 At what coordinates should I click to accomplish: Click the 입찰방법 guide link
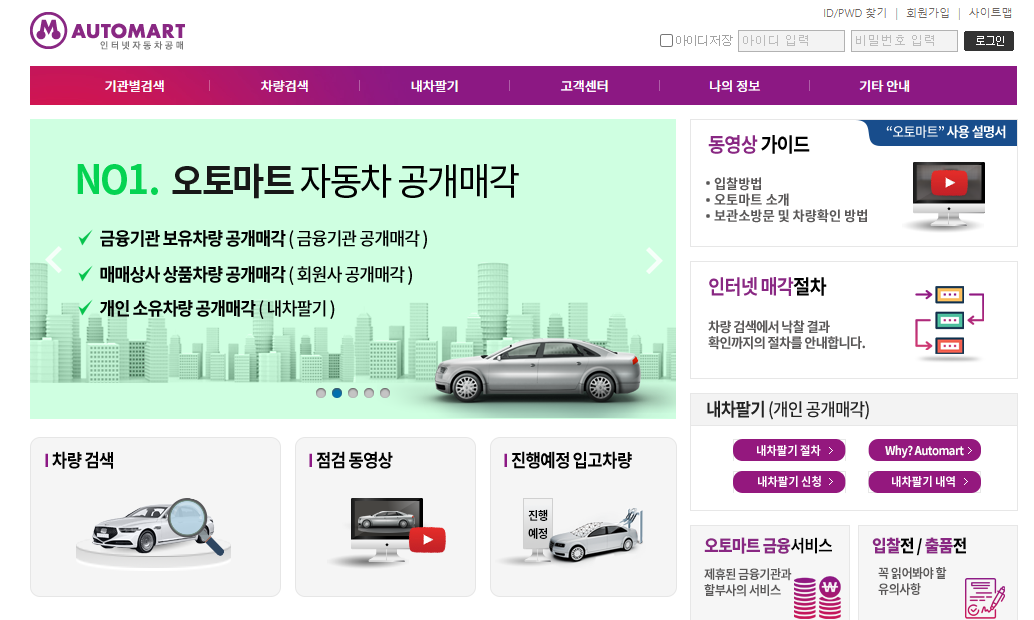[737, 183]
